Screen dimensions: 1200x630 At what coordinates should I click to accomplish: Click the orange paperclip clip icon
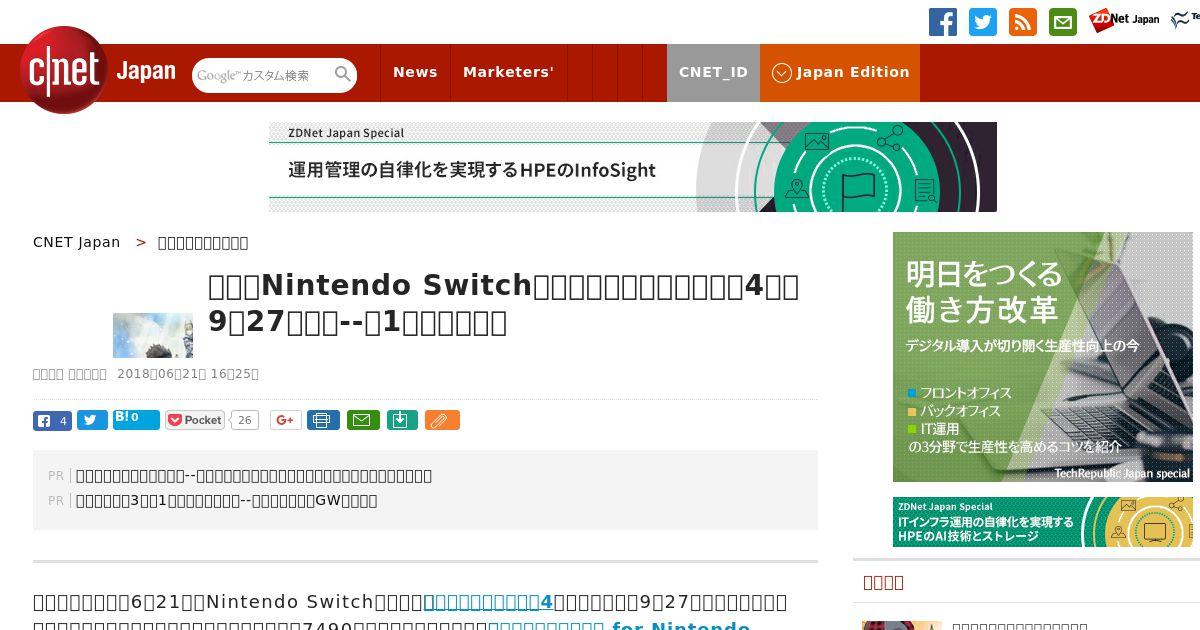point(442,420)
